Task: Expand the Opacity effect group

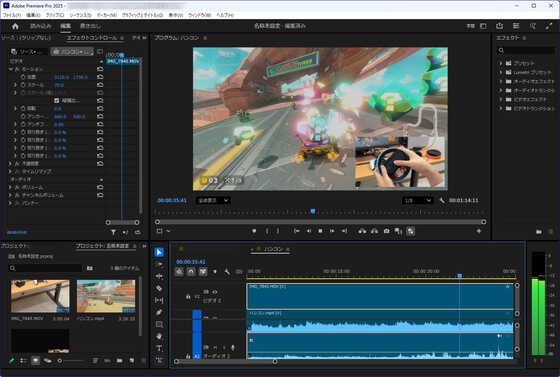Action: click(10, 164)
